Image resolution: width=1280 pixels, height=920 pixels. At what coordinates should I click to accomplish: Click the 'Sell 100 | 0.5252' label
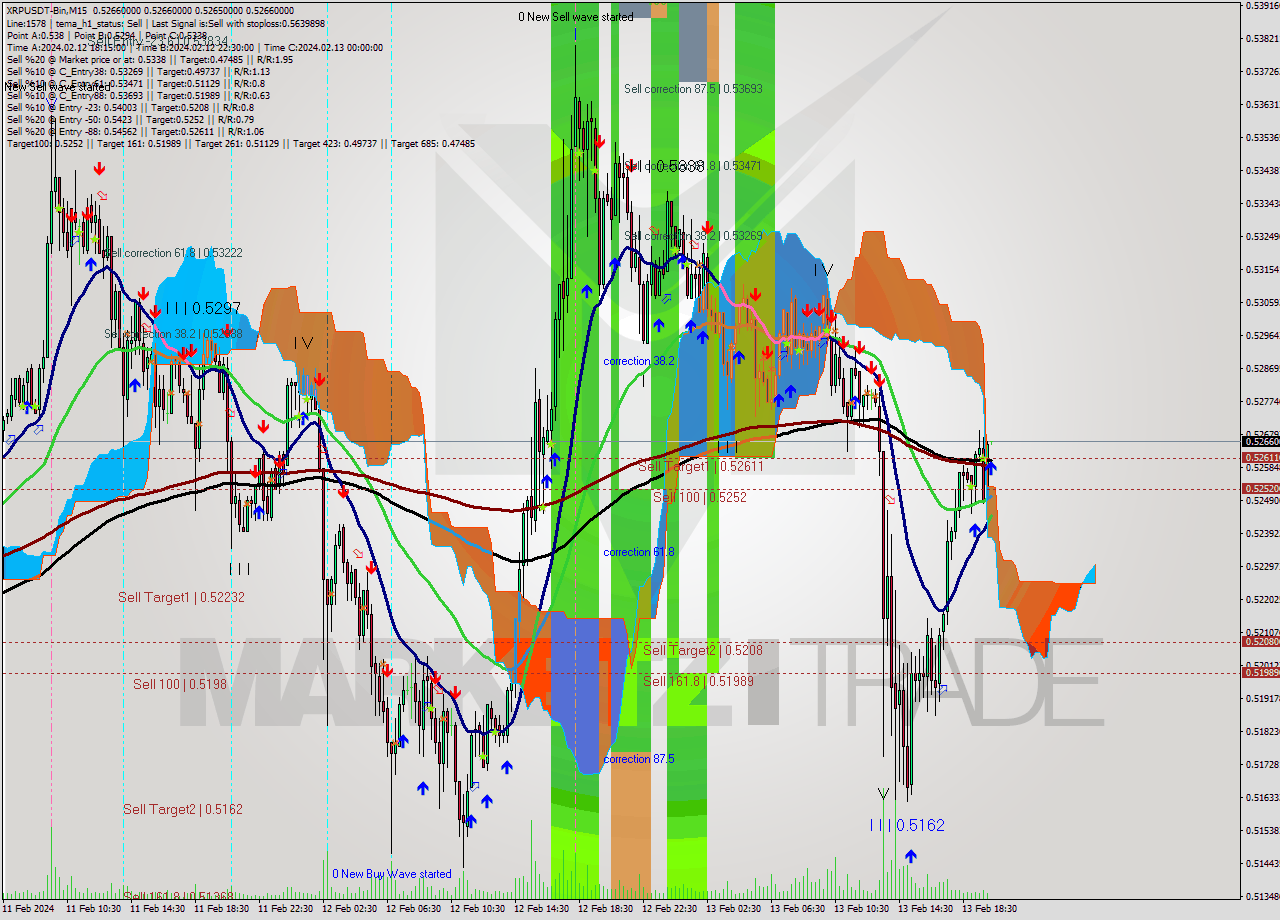pyautogui.click(x=699, y=497)
